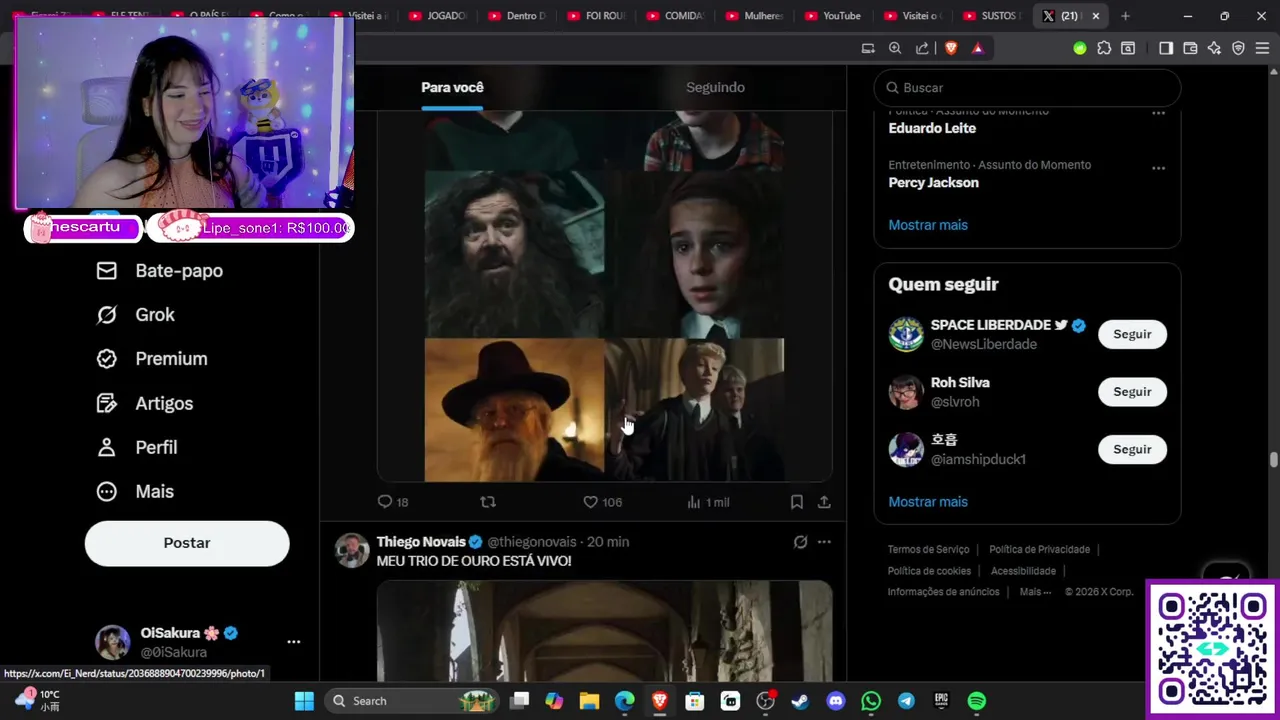The image size is (1280, 720).
Task: Switch to the Seguindo tab
Action: tap(715, 87)
